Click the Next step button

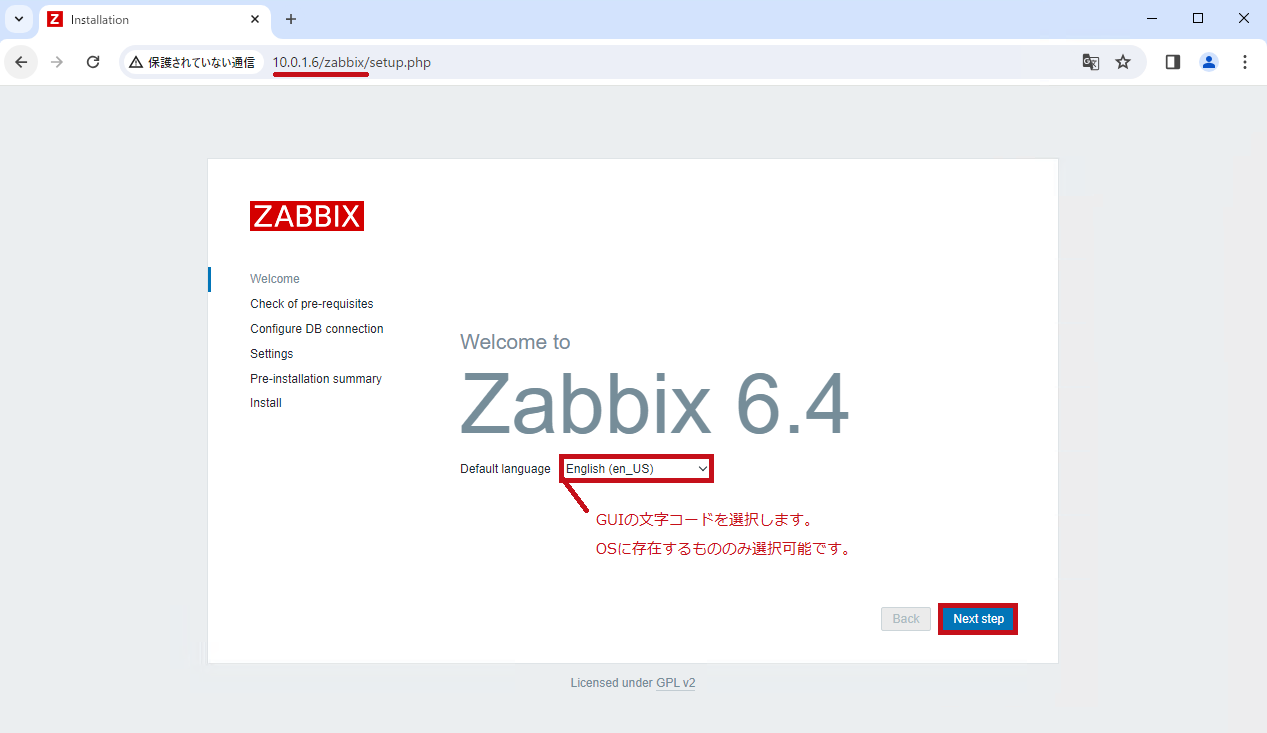click(x=978, y=619)
